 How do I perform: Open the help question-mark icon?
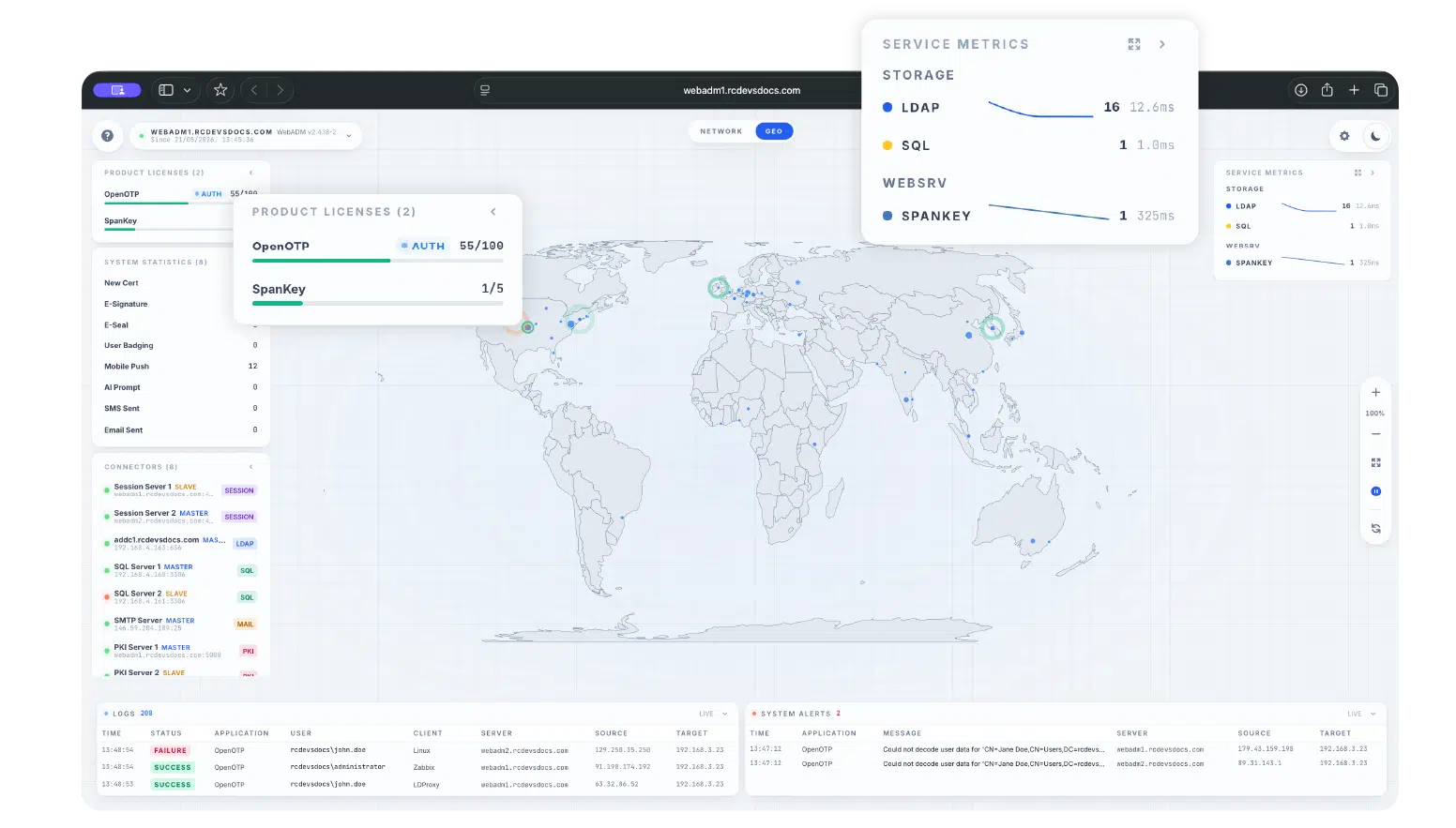(108, 136)
